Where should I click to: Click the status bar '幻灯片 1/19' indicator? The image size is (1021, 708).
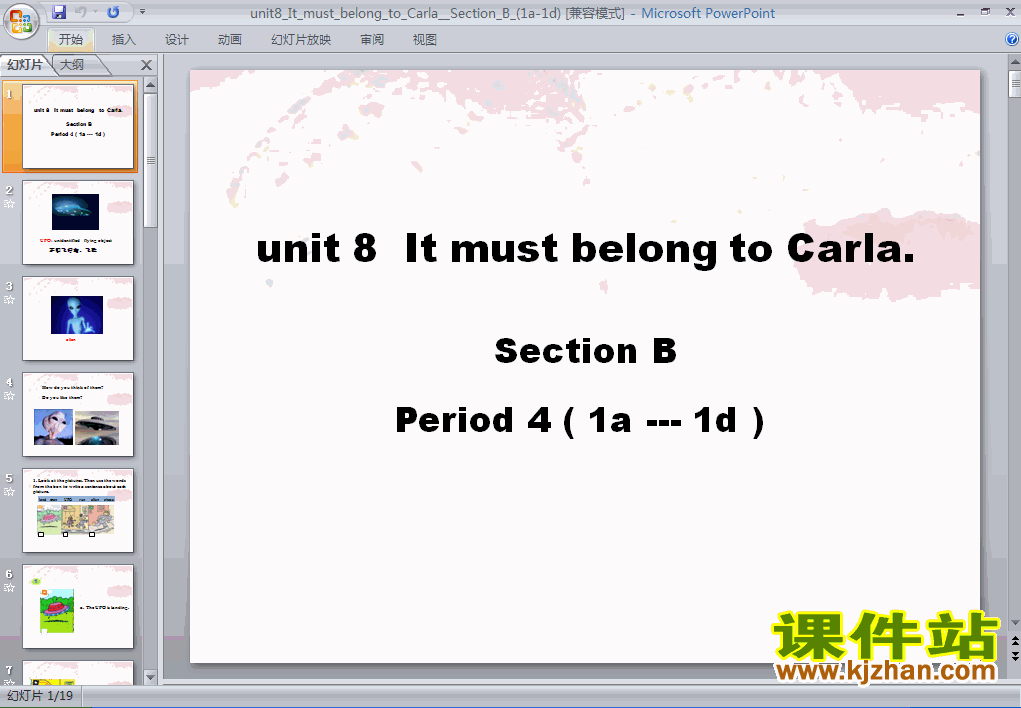(40, 696)
